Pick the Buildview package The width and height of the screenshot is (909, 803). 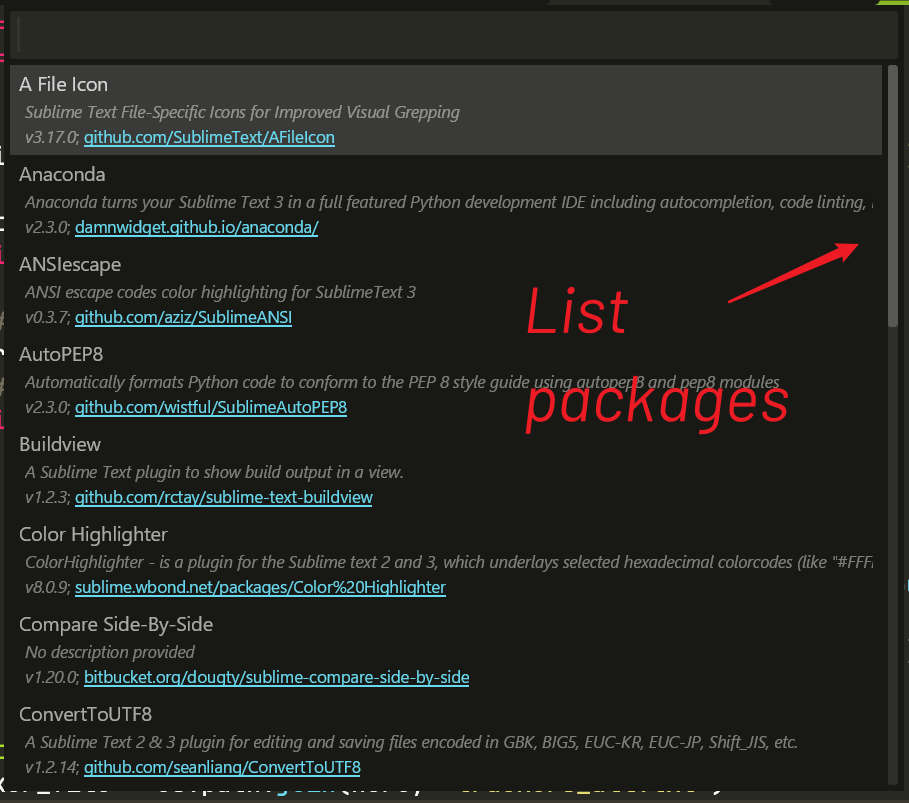pyautogui.click(x=60, y=445)
